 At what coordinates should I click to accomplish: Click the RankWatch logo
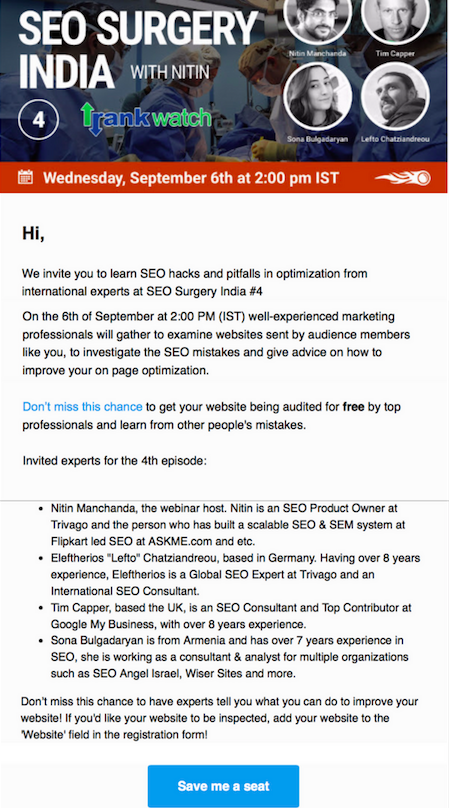147,119
